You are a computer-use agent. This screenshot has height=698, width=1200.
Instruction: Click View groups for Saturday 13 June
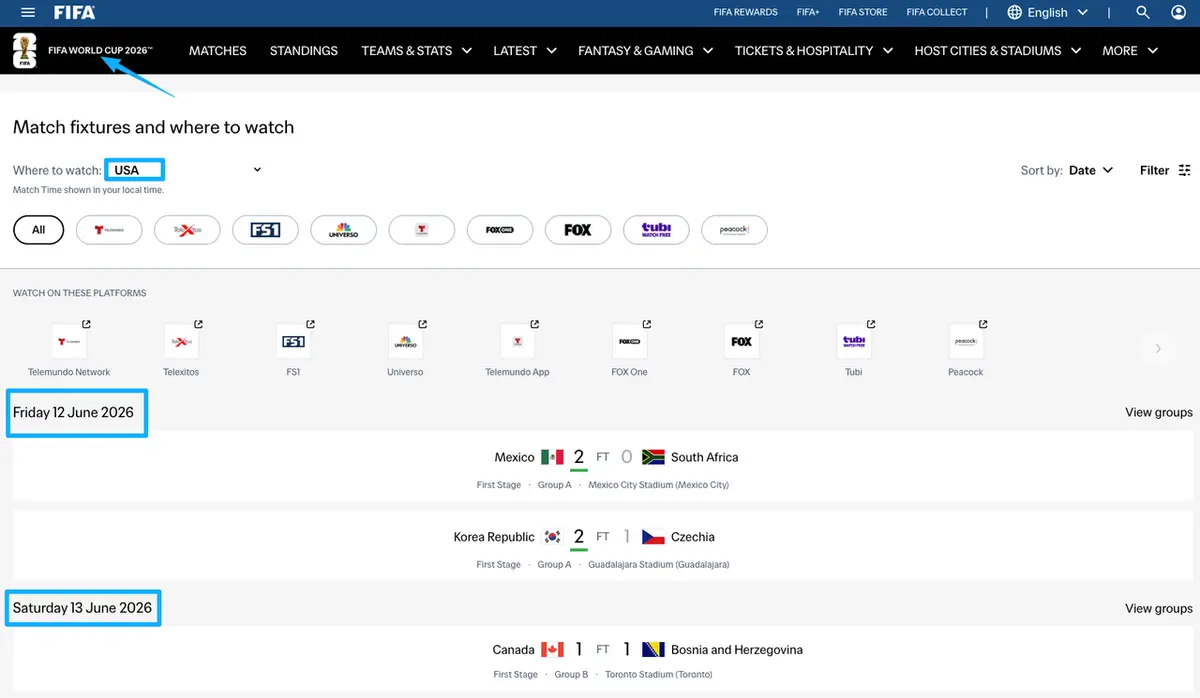(x=1159, y=608)
